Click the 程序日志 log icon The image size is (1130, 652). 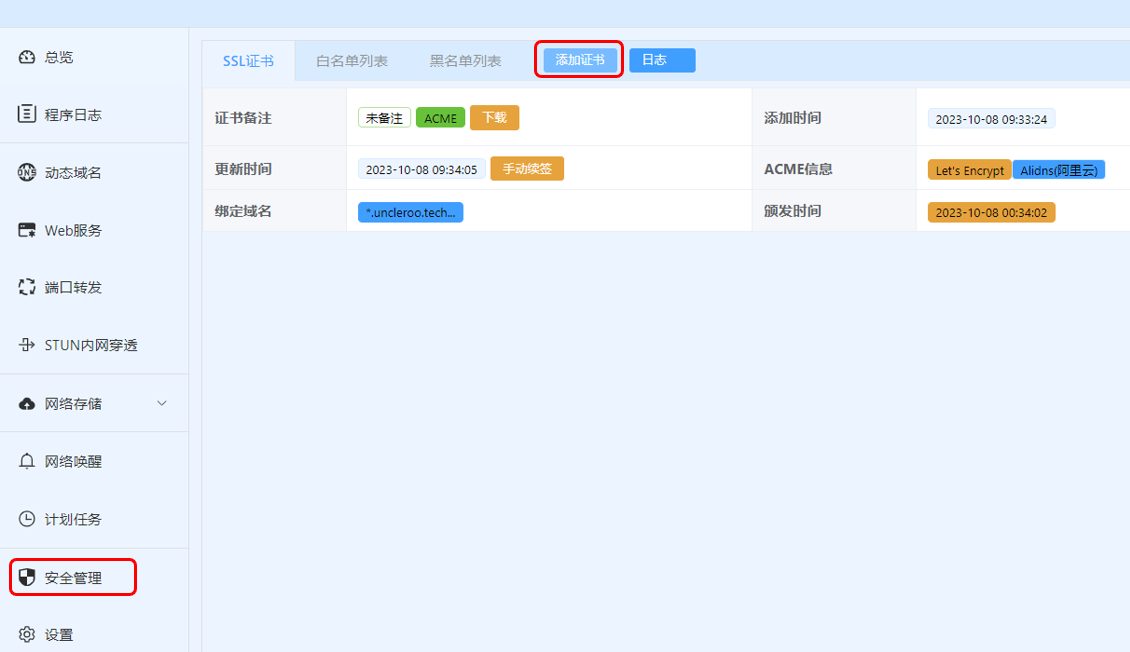click(x=27, y=114)
